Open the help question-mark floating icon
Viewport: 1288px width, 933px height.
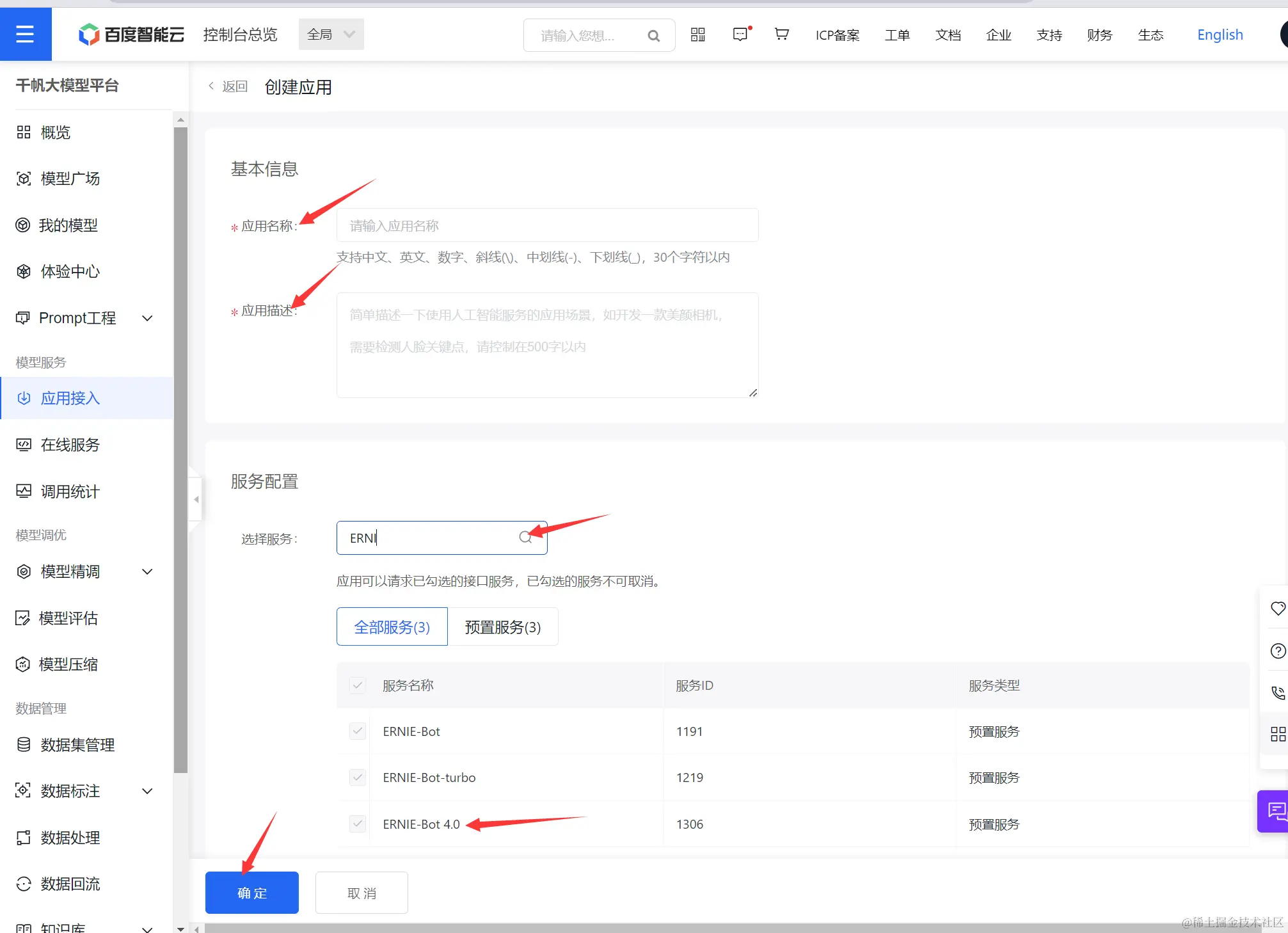(x=1278, y=651)
